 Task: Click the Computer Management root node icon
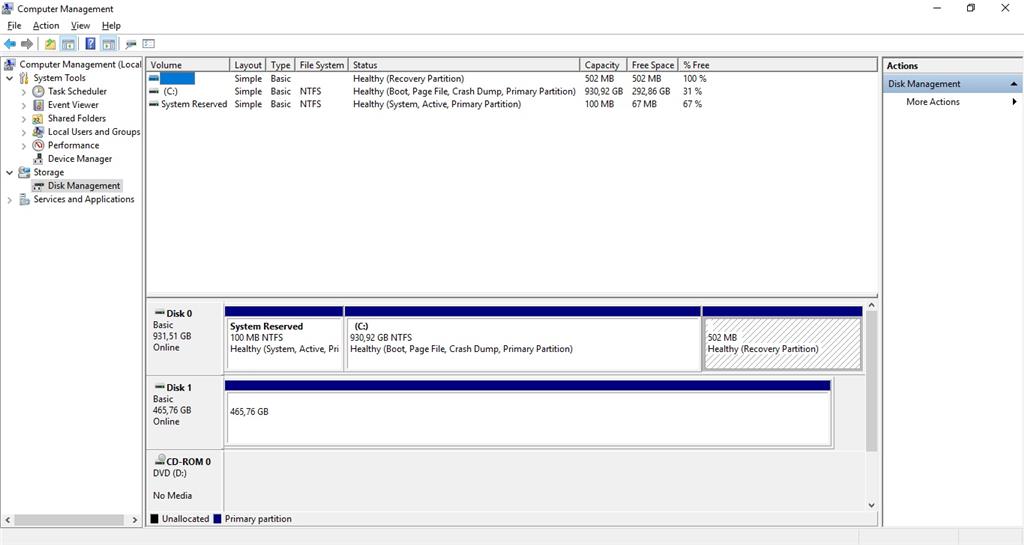click(x=9, y=64)
